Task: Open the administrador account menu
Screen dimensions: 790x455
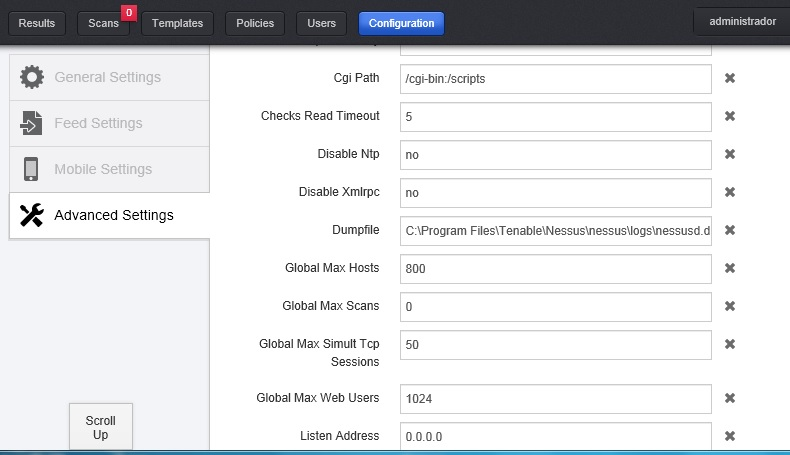Action: click(742, 21)
